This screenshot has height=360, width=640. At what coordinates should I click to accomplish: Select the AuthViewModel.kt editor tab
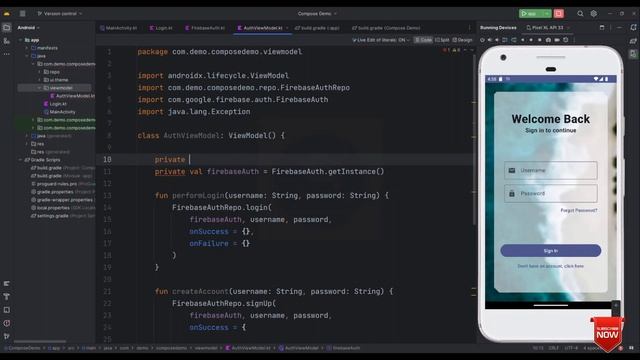point(263,28)
